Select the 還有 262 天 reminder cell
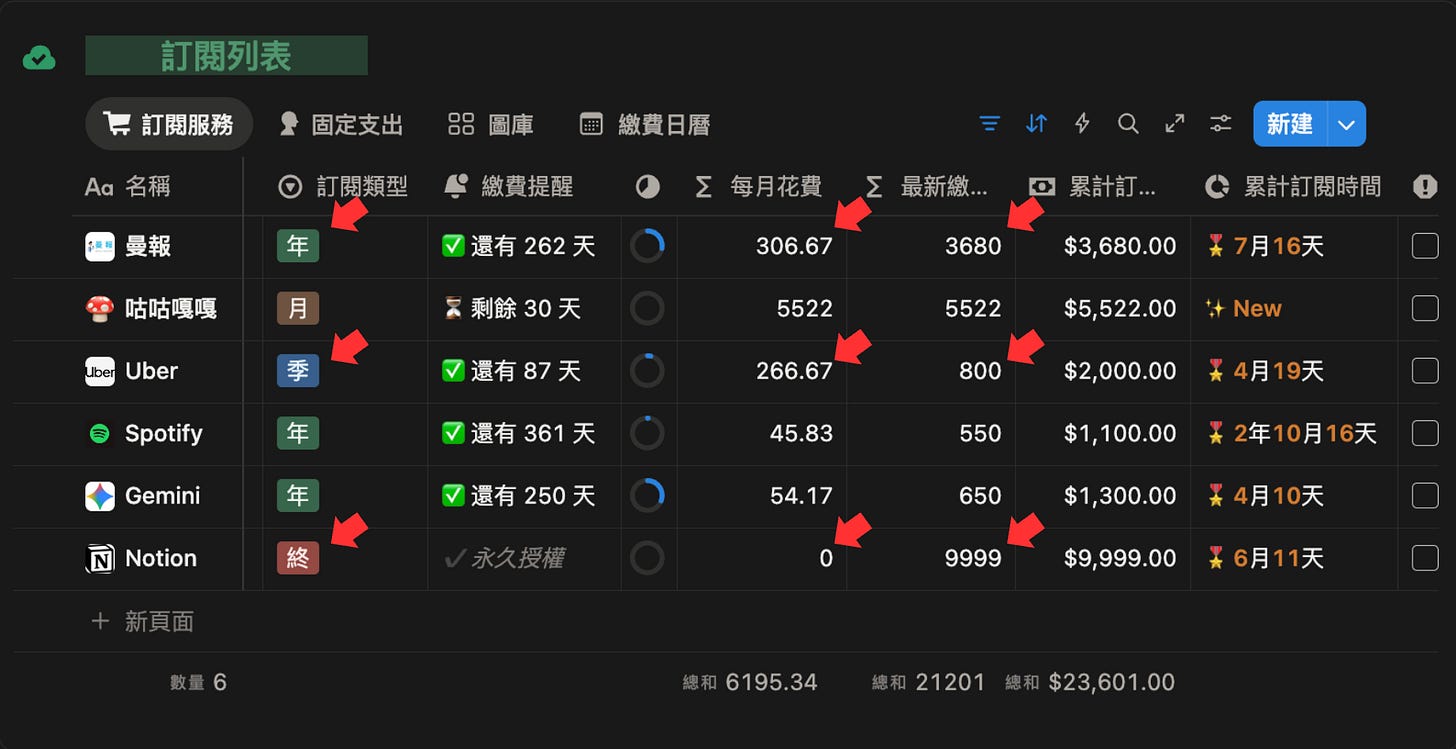The image size is (1456, 749). point(525,246)
